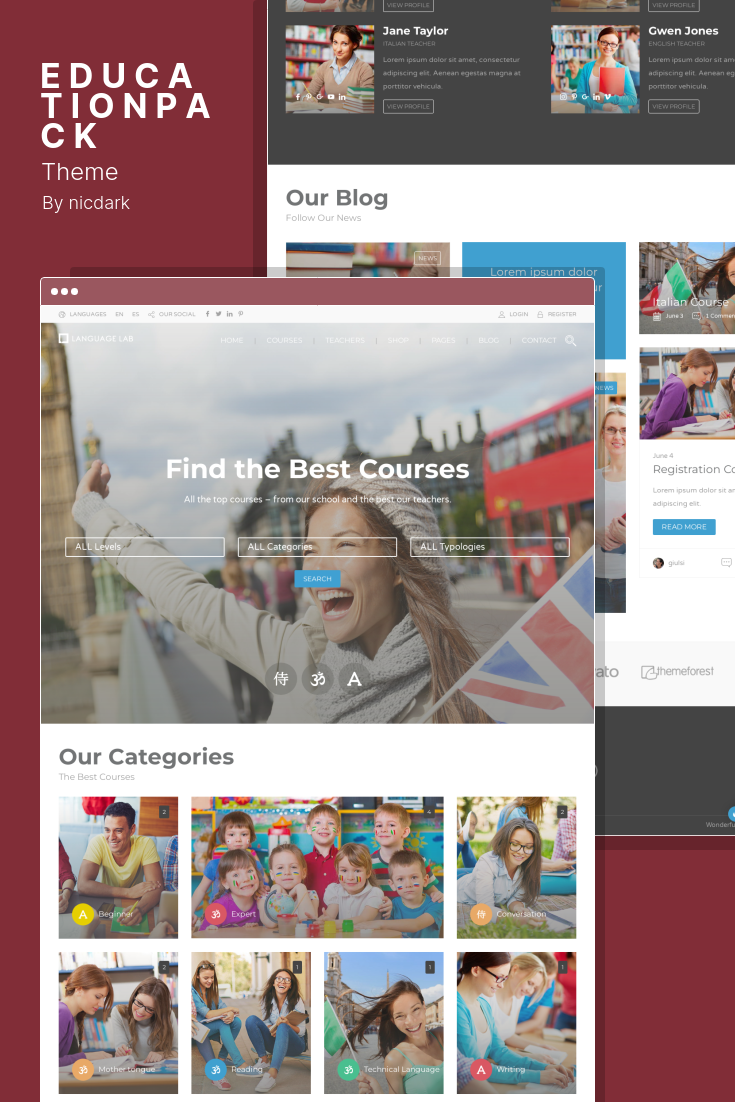This screenshot has height=1102, width=735.
Task: Select the Om symbol circle icon in hero
Action: coord(318,679)
